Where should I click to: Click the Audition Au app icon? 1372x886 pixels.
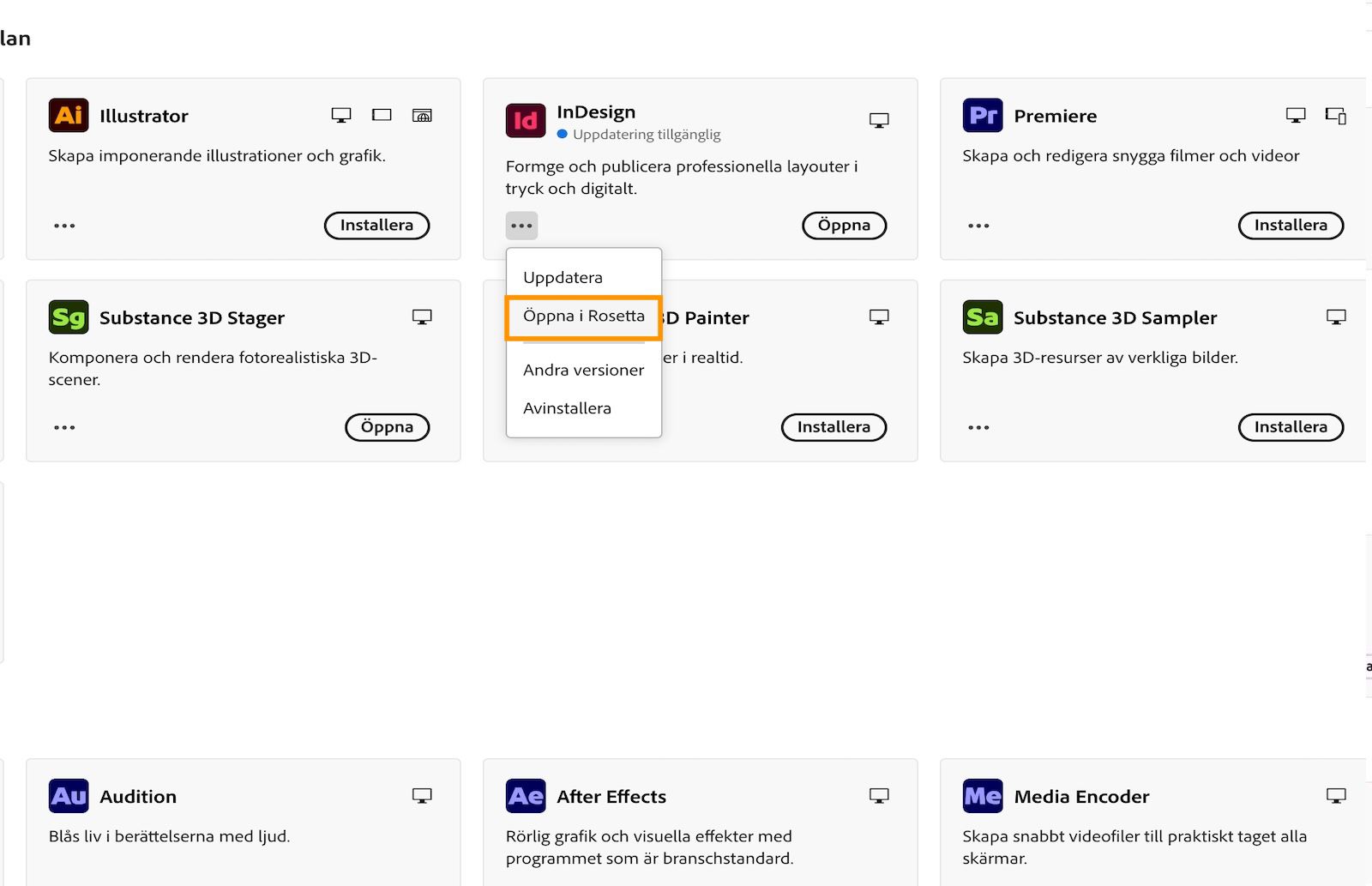click(x=69, y=796)
